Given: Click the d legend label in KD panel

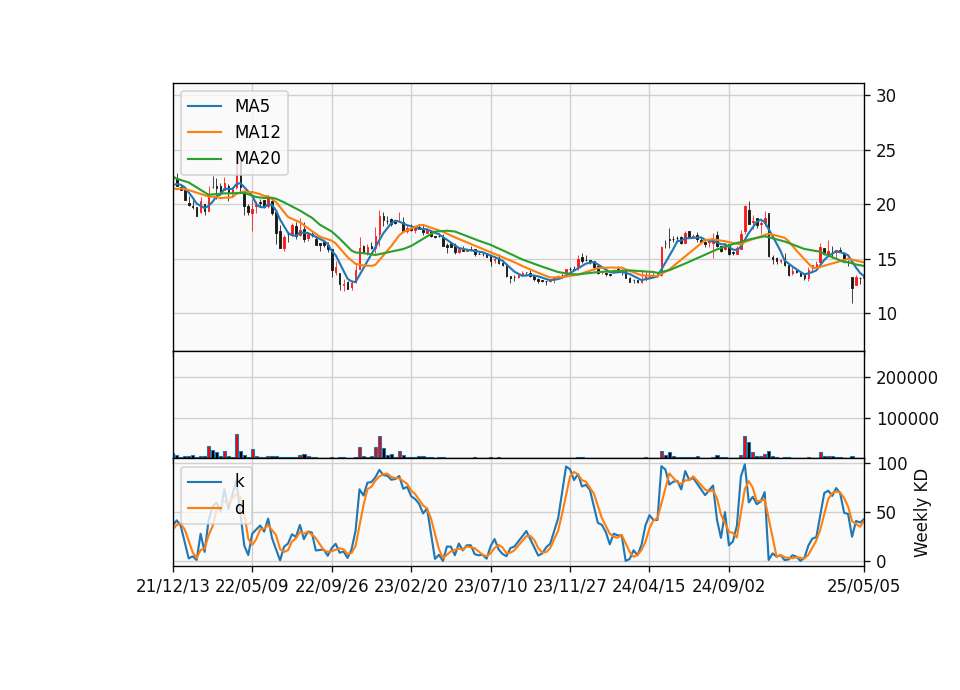Looking at the screenshot, I should (x=239, y=508).
